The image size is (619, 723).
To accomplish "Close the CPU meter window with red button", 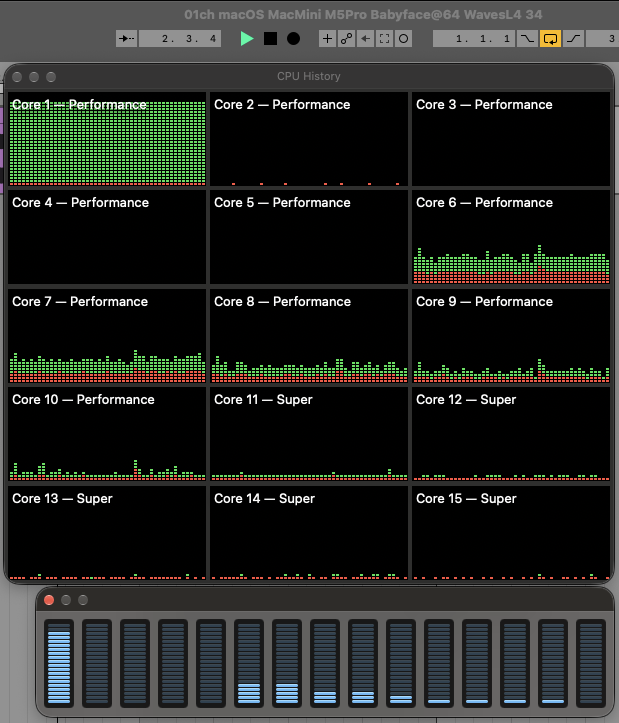I will click(49, 600).
